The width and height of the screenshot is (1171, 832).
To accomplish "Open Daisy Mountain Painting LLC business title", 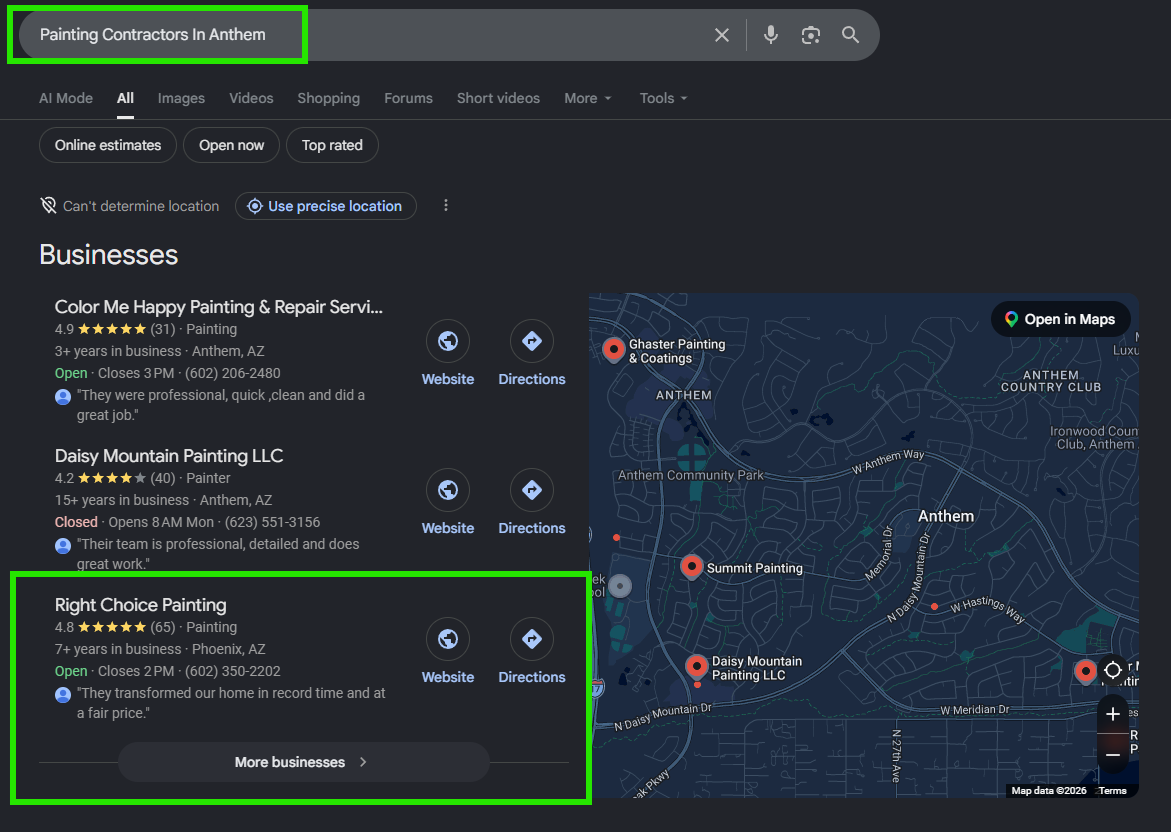I will tap(169, 456).
